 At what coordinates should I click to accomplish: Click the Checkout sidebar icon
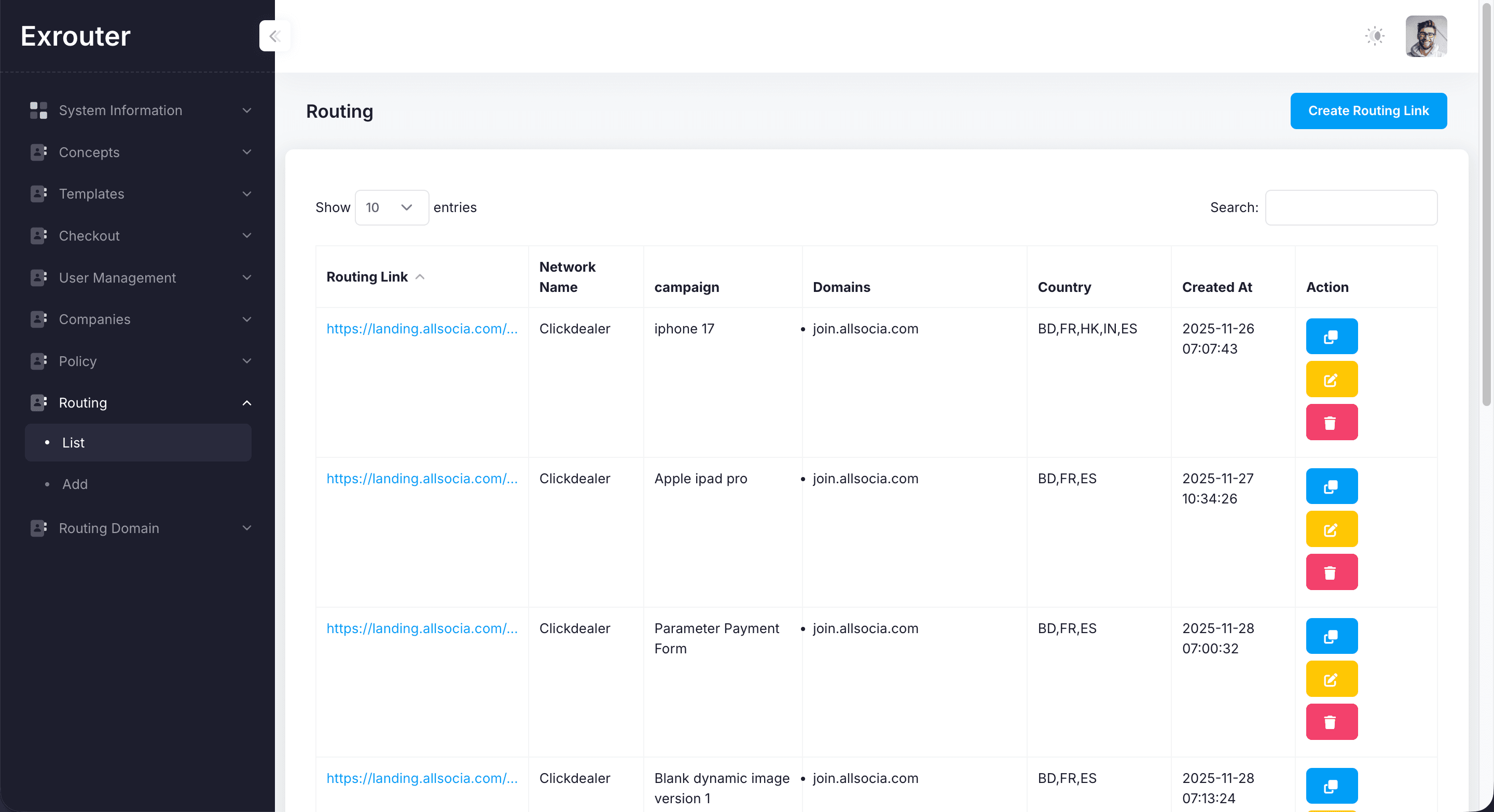(x=38, y=235)
